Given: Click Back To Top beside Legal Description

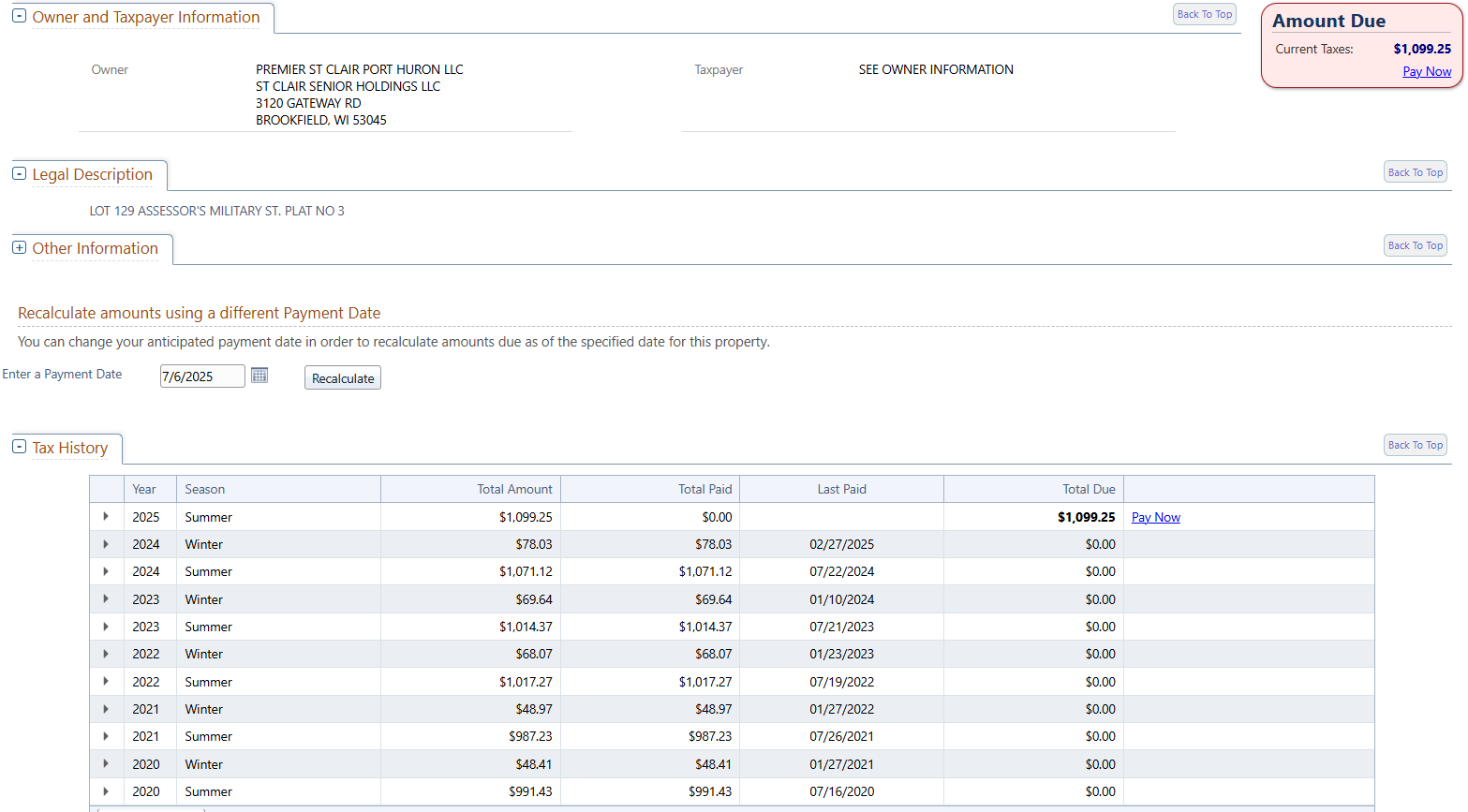Looking at the screenshot, I should click(x=1415, y=172).
